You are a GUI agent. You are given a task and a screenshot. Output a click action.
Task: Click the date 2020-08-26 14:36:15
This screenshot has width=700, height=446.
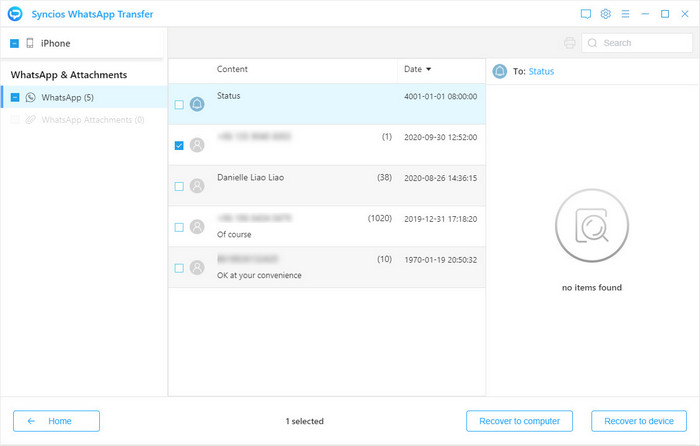440,178
